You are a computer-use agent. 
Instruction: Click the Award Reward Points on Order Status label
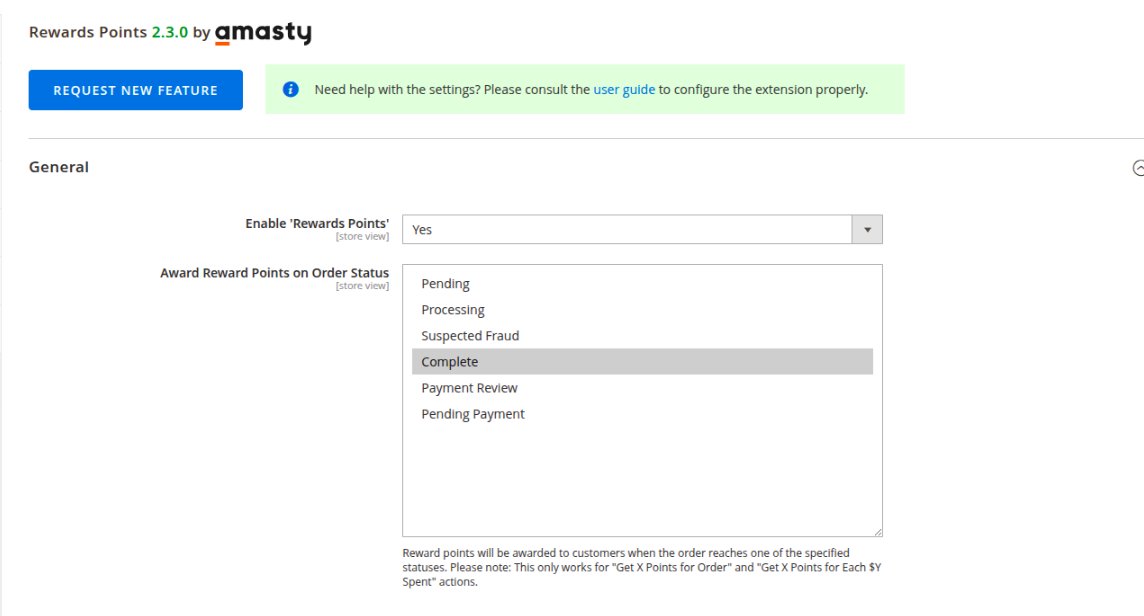click(274, 273)
